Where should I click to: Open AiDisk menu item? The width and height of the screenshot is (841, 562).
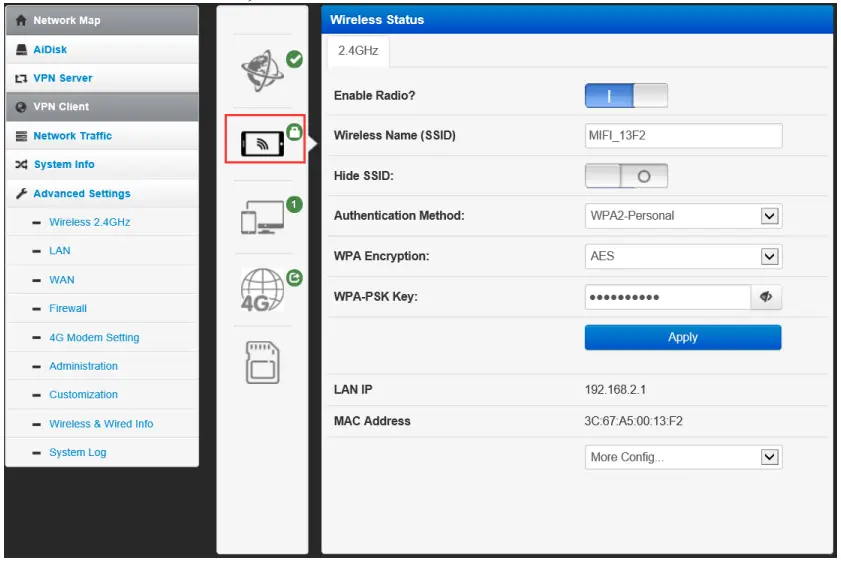point(102,49)
